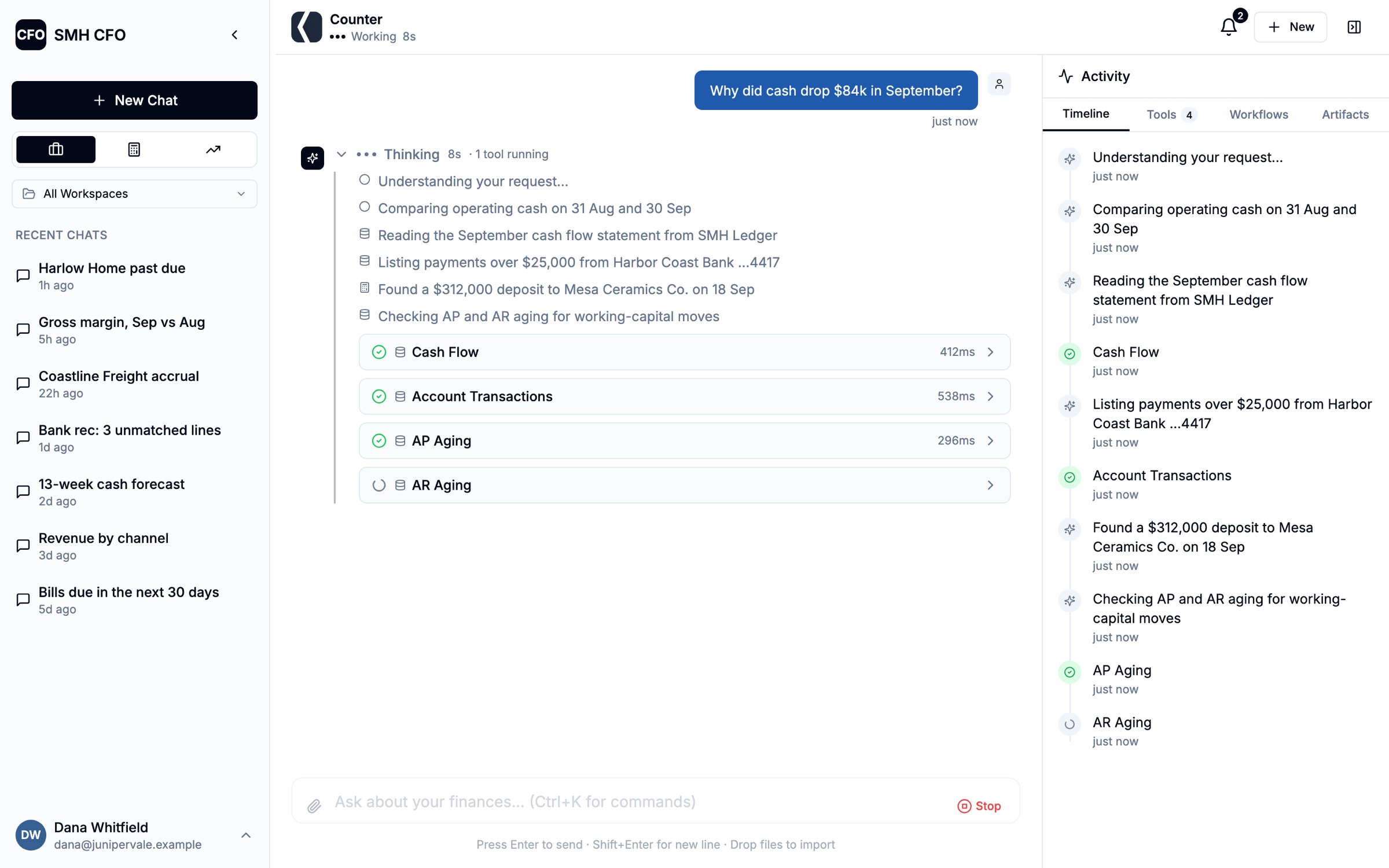Expand the AR Aging tool row
The height and width of the screenshot is (868, 1389).
point(684,485)
